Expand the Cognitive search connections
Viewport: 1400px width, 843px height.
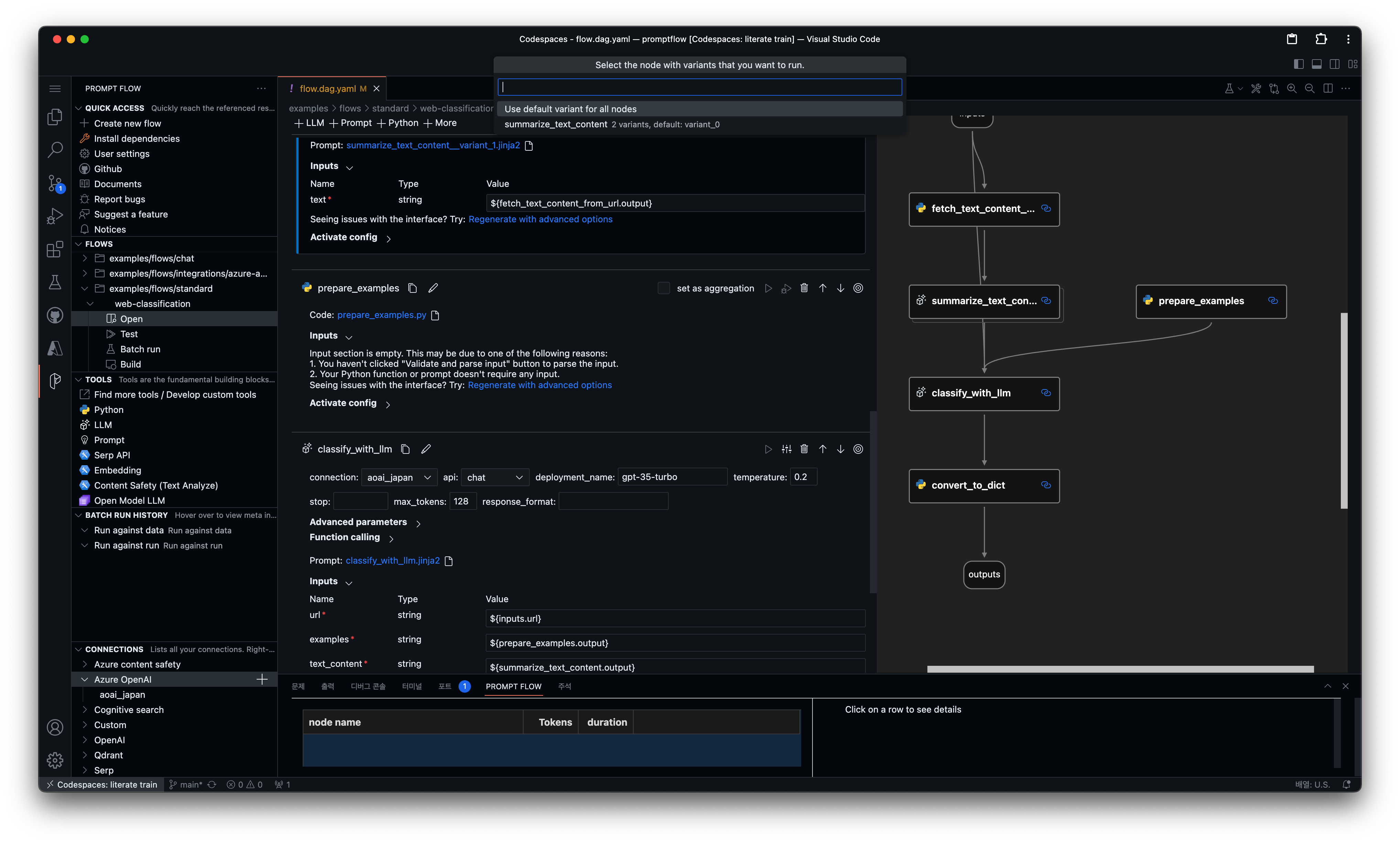(85, 710)
